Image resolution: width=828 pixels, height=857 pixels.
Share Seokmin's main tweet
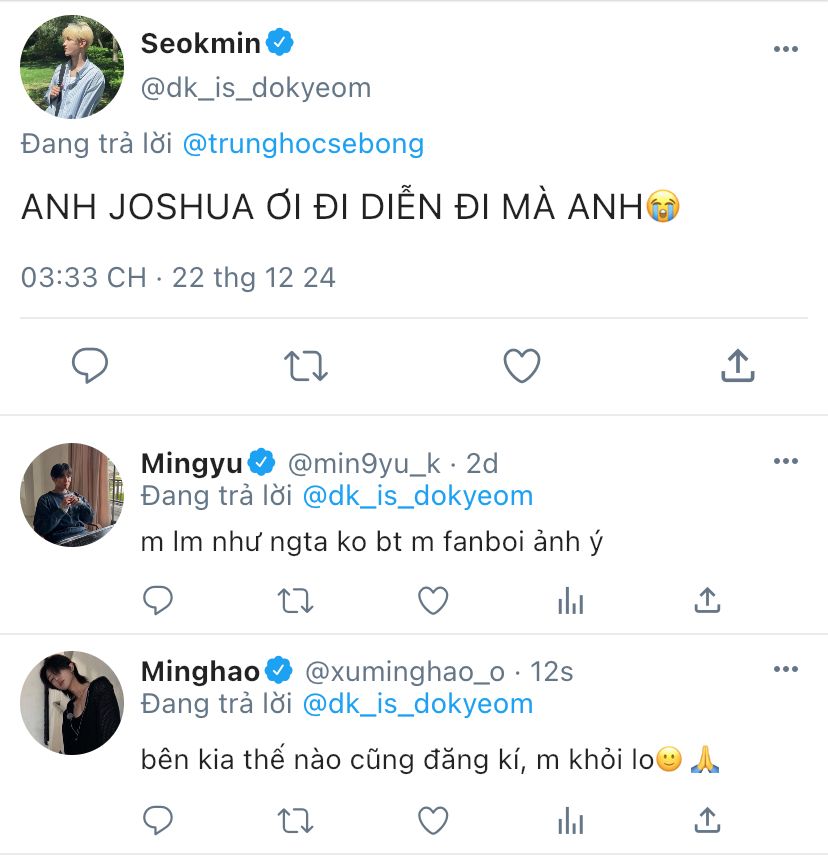point(737,366)
